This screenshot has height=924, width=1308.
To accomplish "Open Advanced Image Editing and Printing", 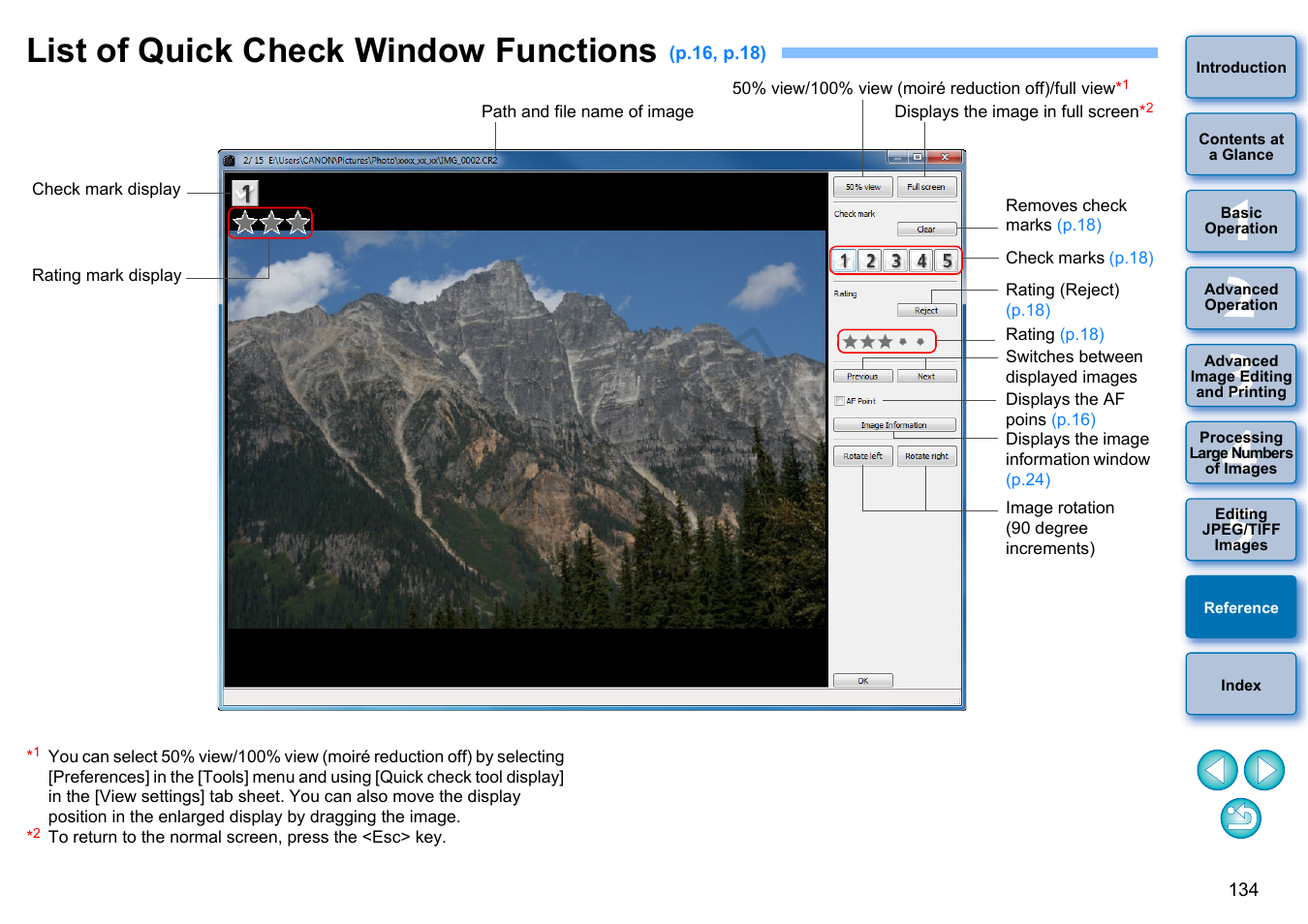I will pos(1241,376).
